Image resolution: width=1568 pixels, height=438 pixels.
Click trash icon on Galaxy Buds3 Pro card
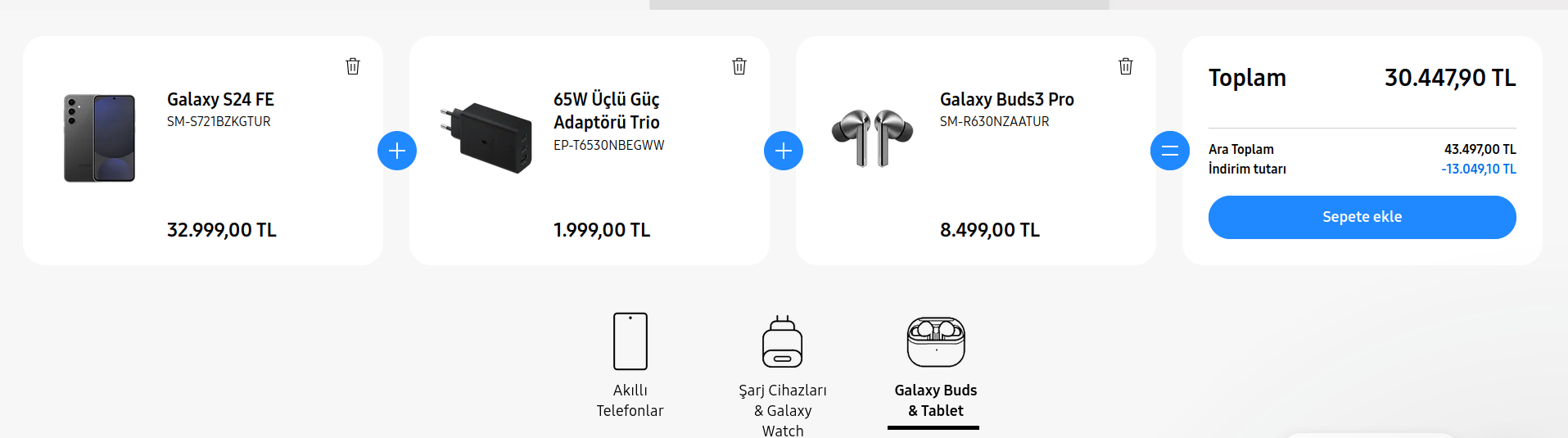coord(1126,66)
